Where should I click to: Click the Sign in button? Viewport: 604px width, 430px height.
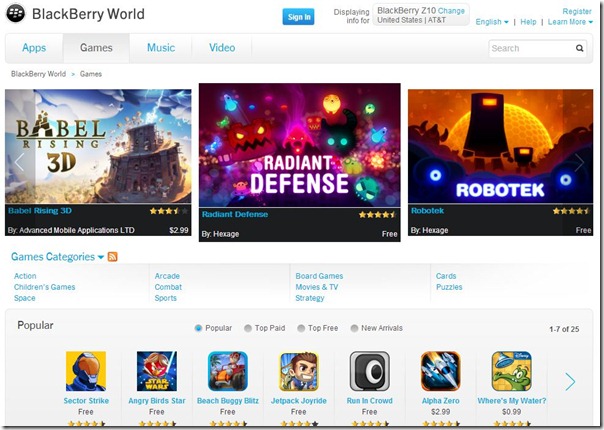[298, 17]
